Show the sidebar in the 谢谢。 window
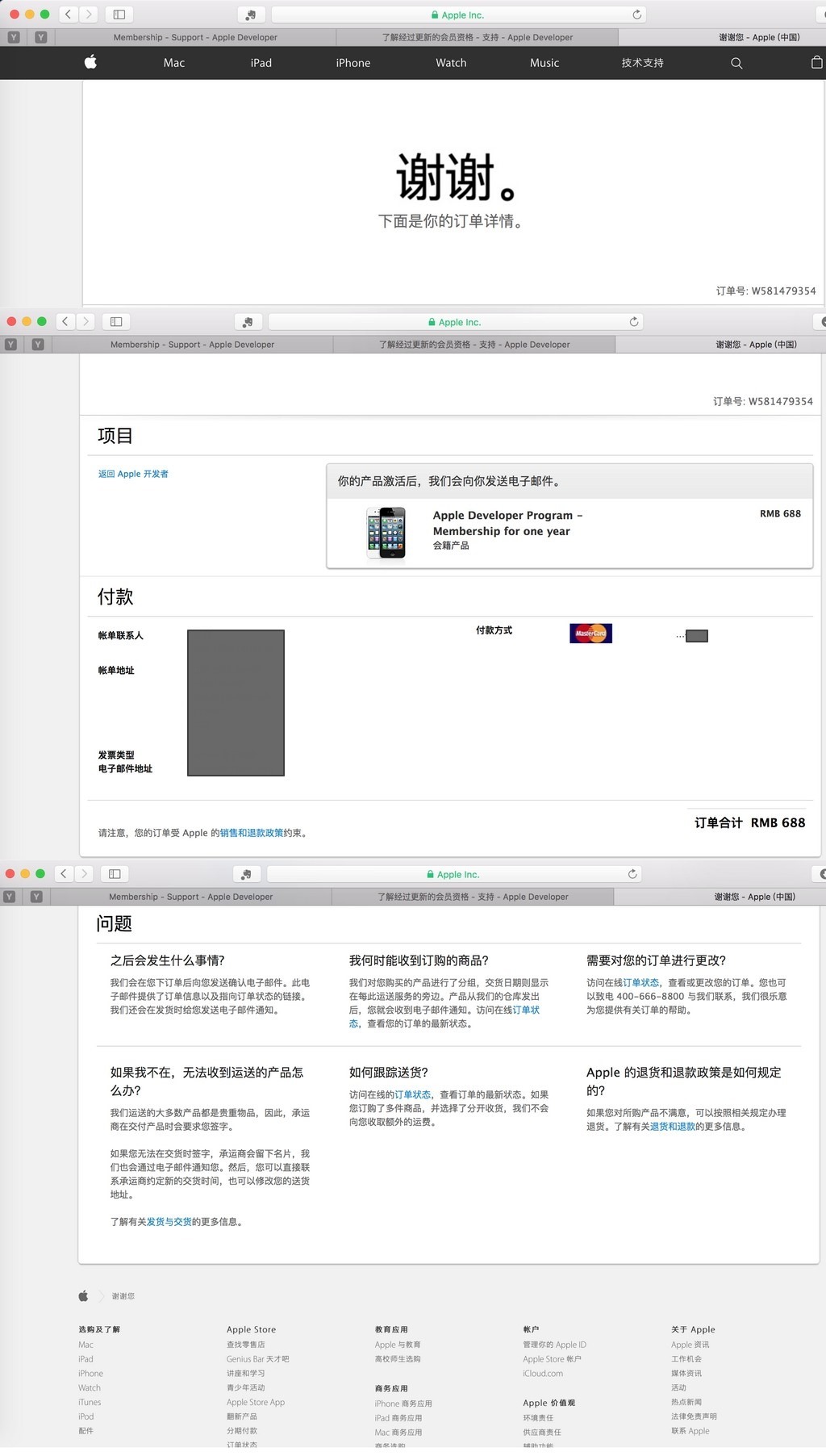826x1456 pixels. 119,15
